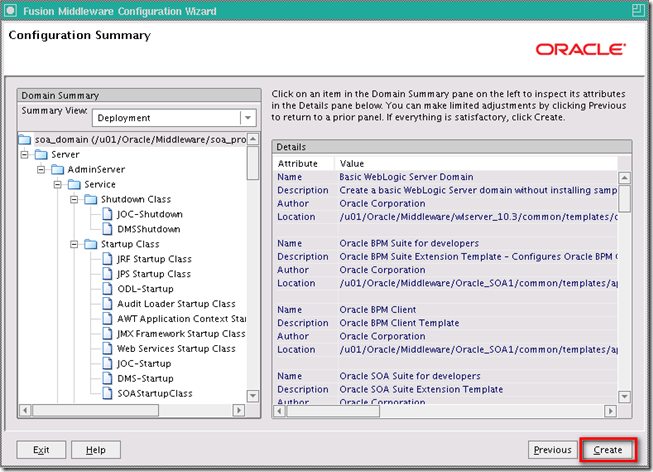Screen dimensions: 653x472
Task: Select the ODL-Startup tree item
Action: coord(145,289)
